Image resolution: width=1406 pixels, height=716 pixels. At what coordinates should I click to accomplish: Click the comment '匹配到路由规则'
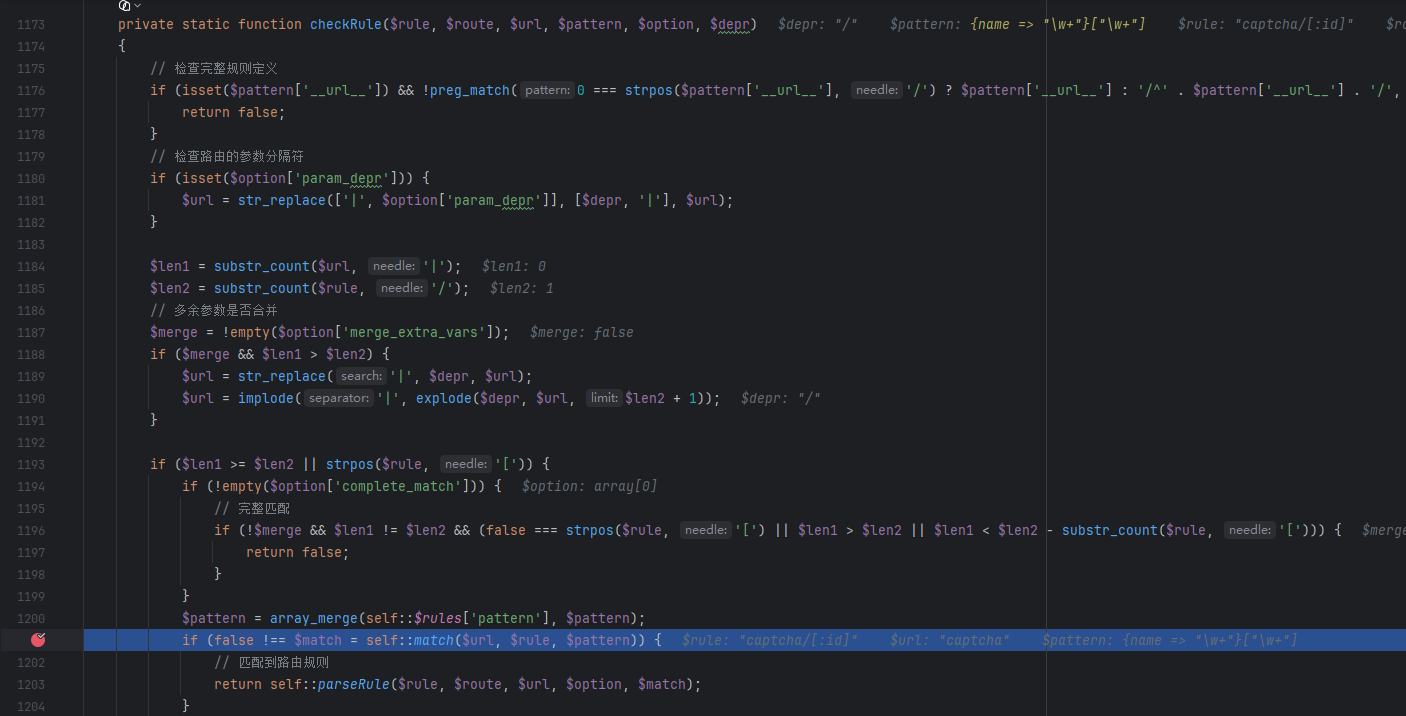tap(272, 662)
